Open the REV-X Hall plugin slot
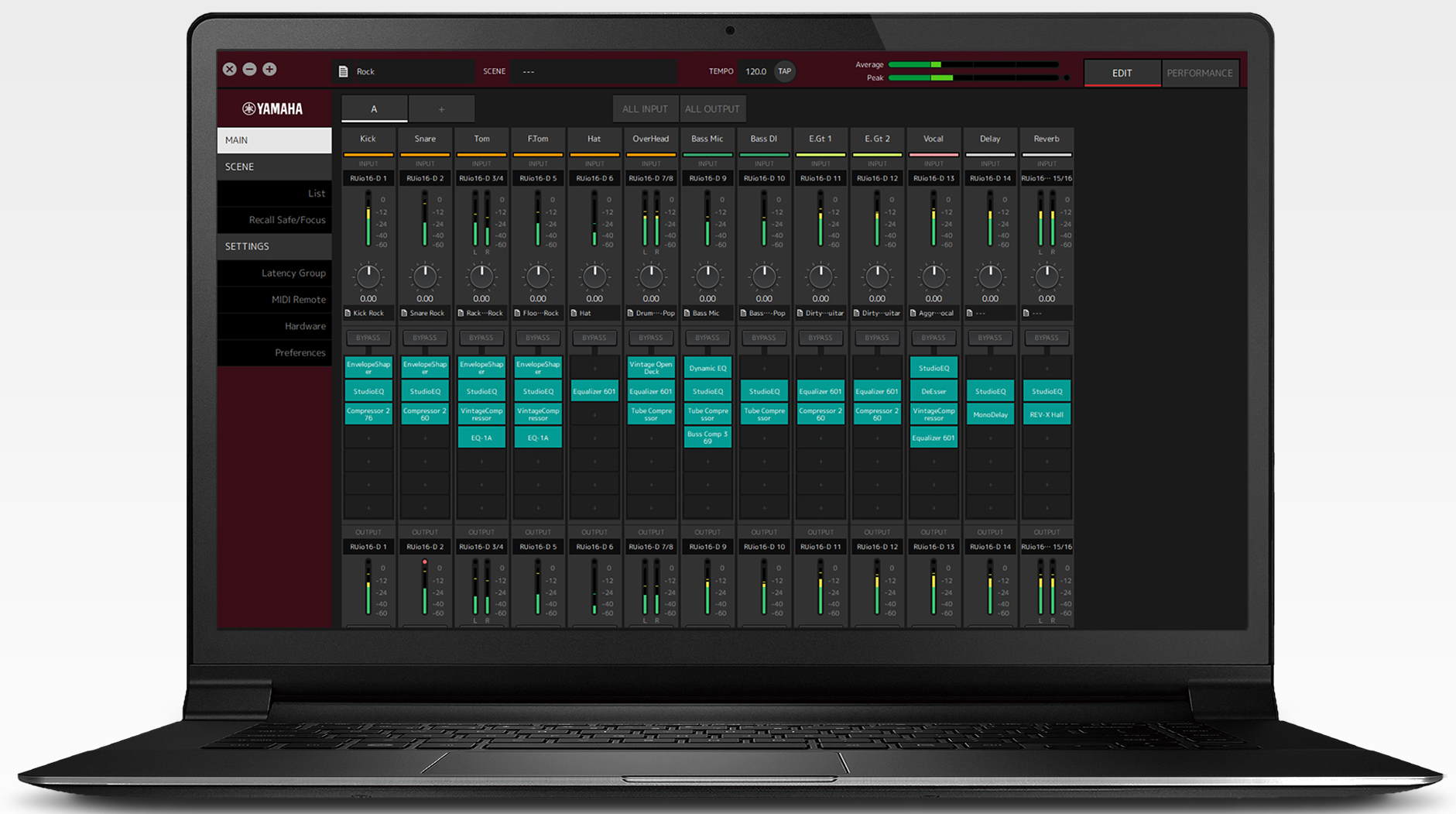The height and width of the screenshot is (814, 1456). click(1047, 414)
